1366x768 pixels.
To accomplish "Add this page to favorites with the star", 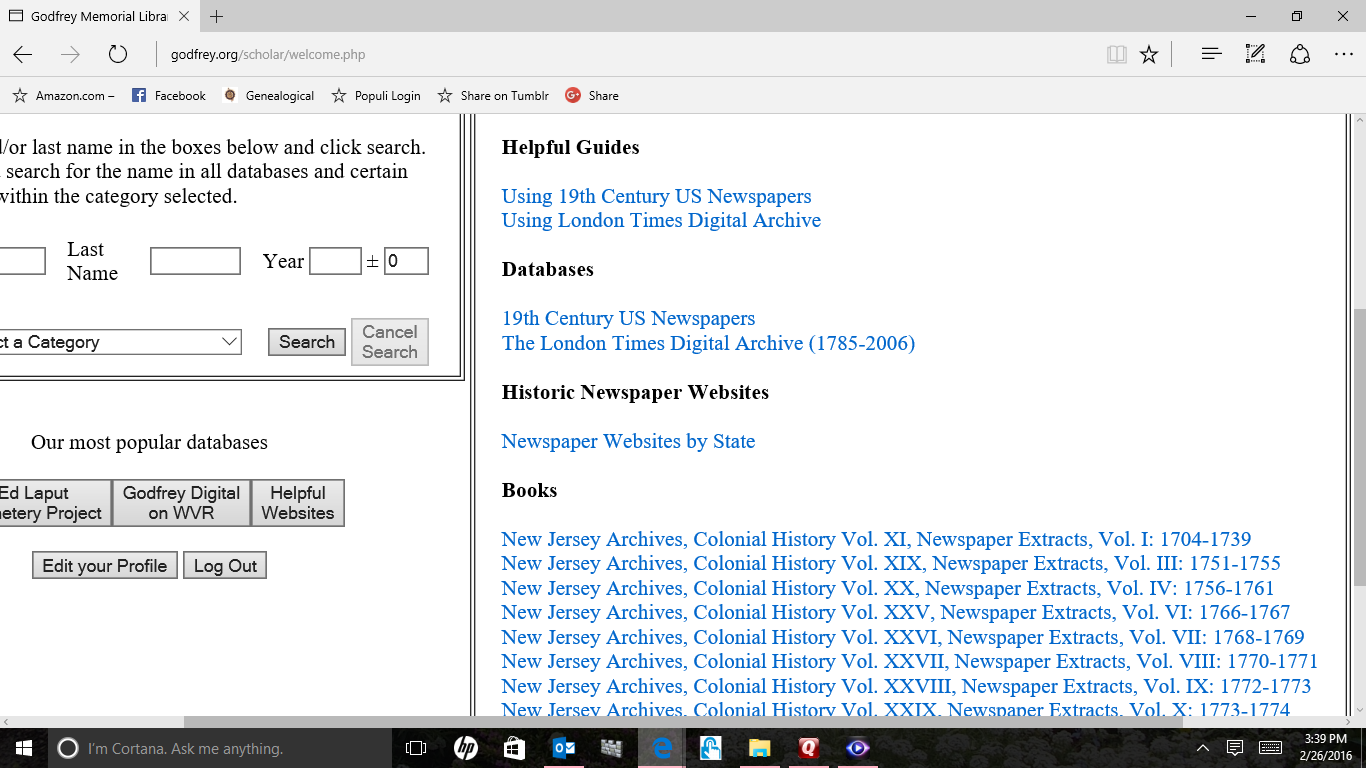I will (1149, 54).
